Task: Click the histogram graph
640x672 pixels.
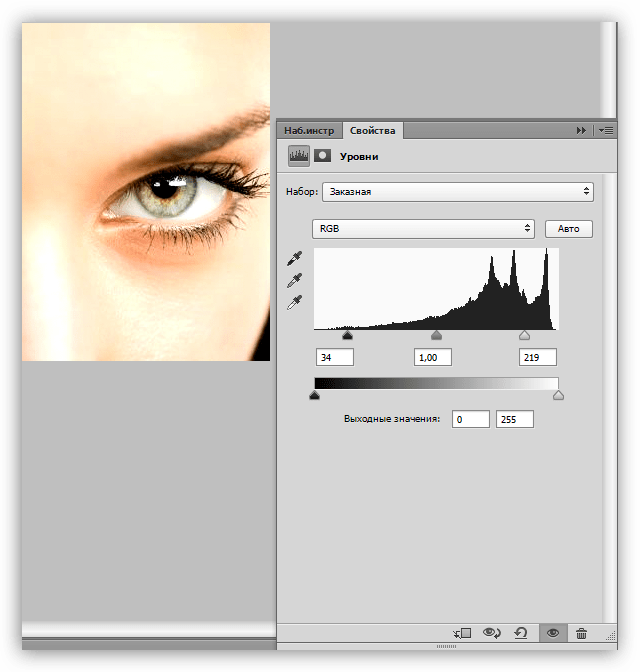Action: 436,289
